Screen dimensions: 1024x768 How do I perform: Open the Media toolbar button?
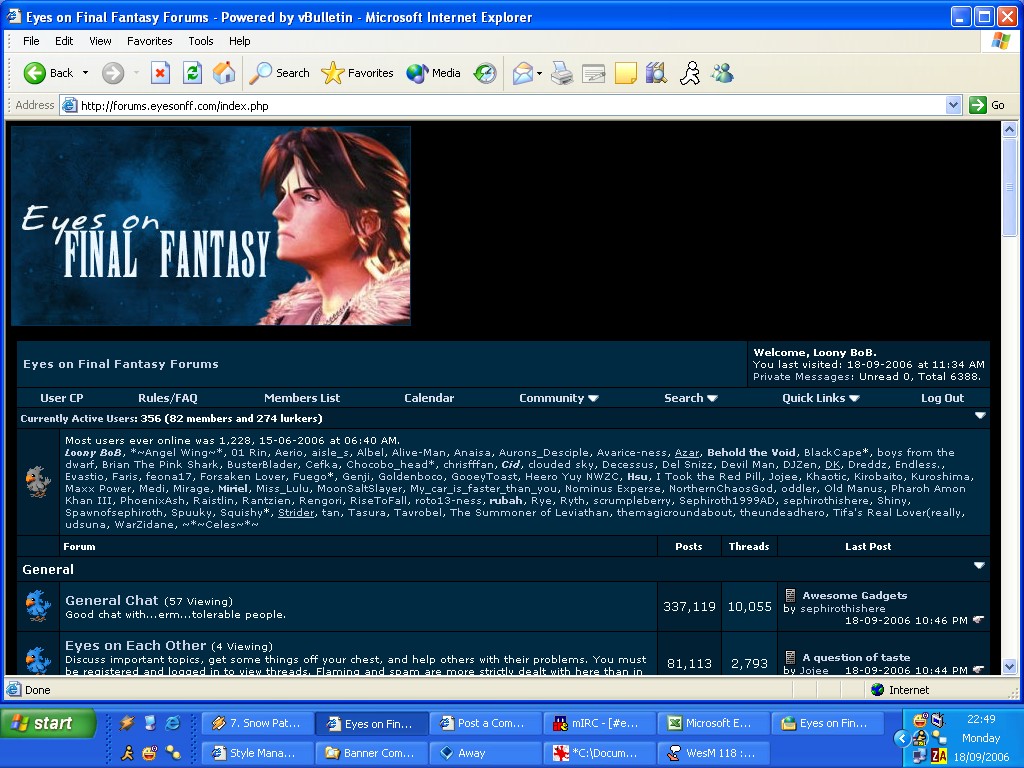(433, 72)
